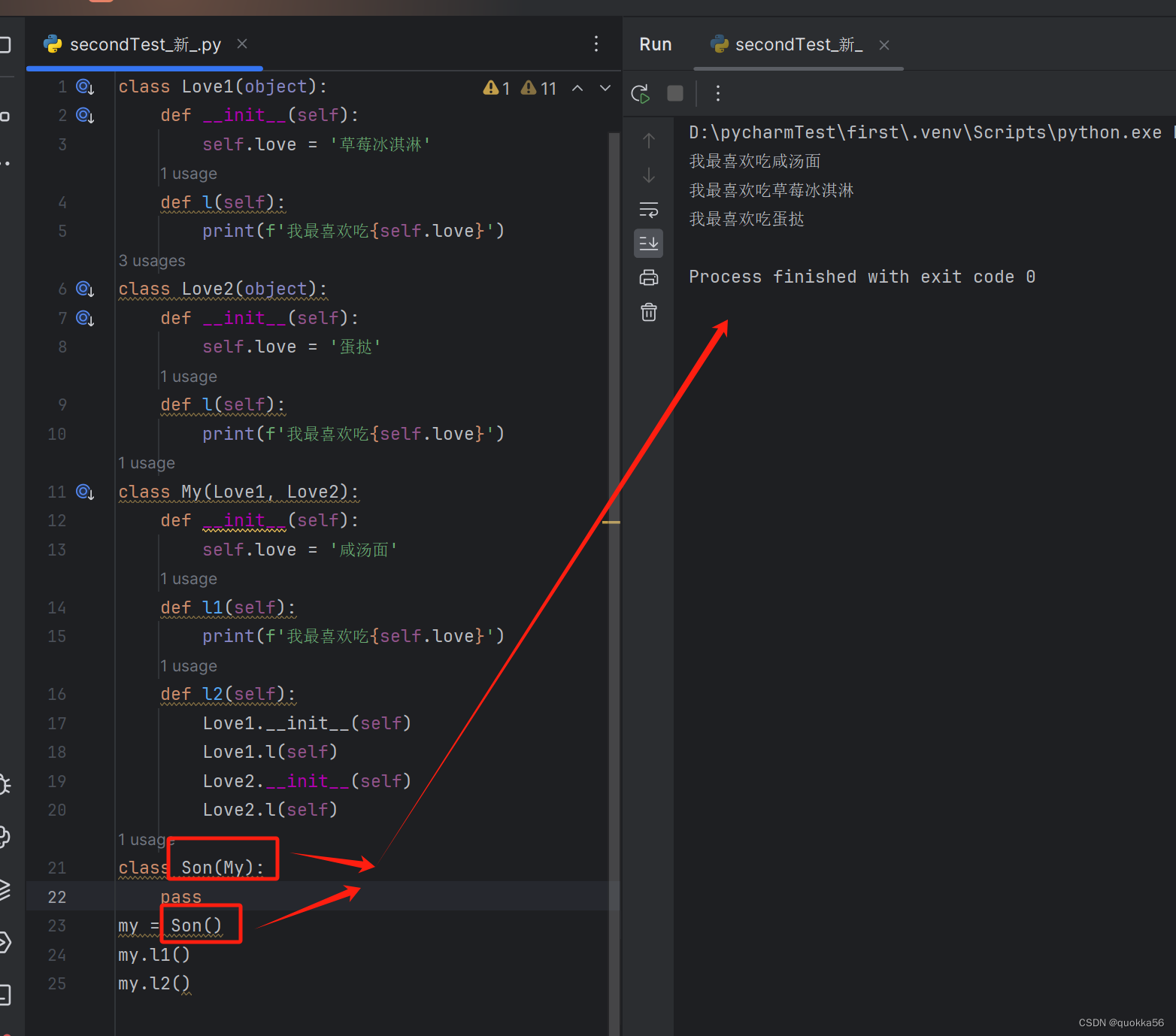Close the secondTest_新_ run tab
This screenshot has height=1036, width=1176.
tap(884, 45)
